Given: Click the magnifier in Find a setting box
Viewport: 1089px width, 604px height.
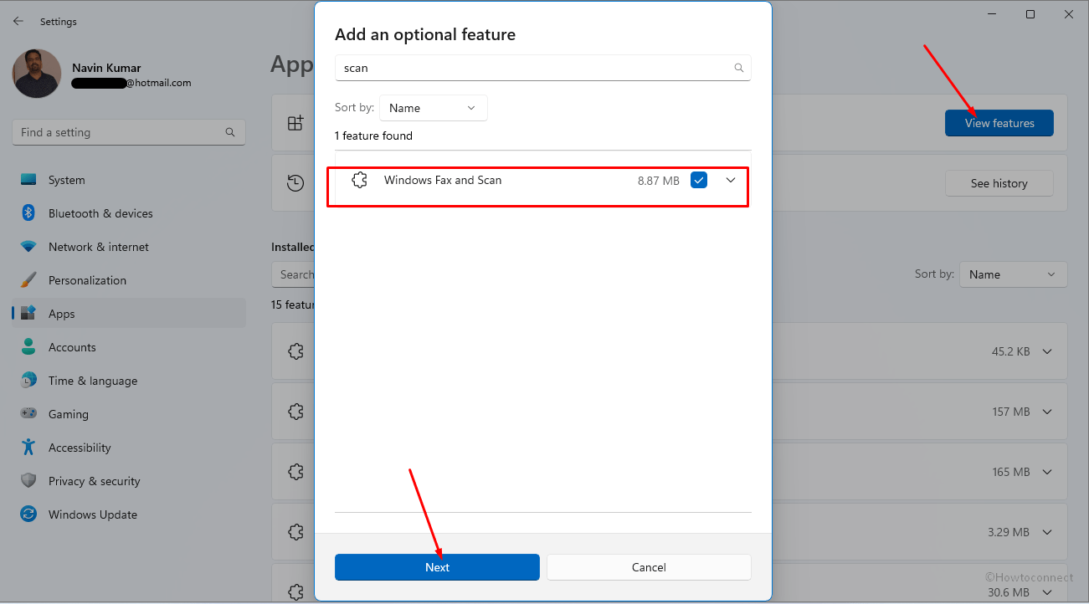Looking at the screenshot, I should click(230, 133).
